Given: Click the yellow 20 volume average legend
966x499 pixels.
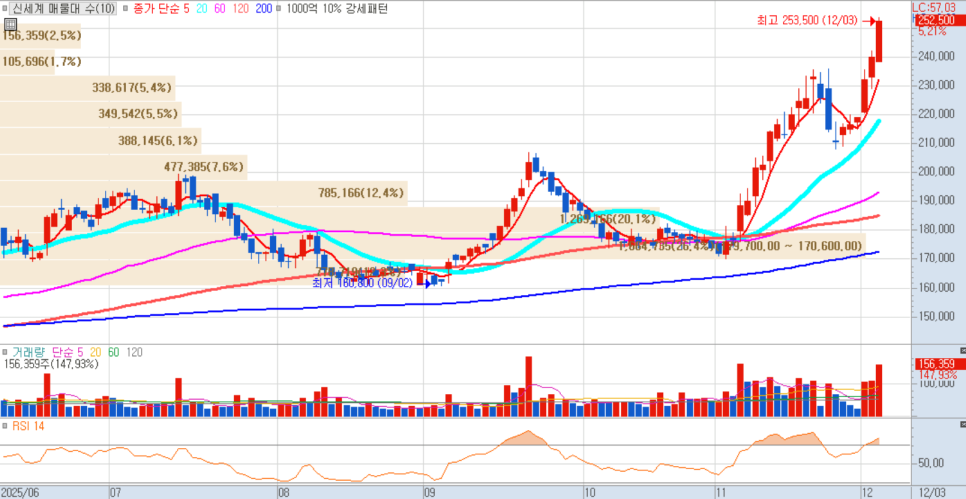Looking at the screenshot, I should pos(95,352).
